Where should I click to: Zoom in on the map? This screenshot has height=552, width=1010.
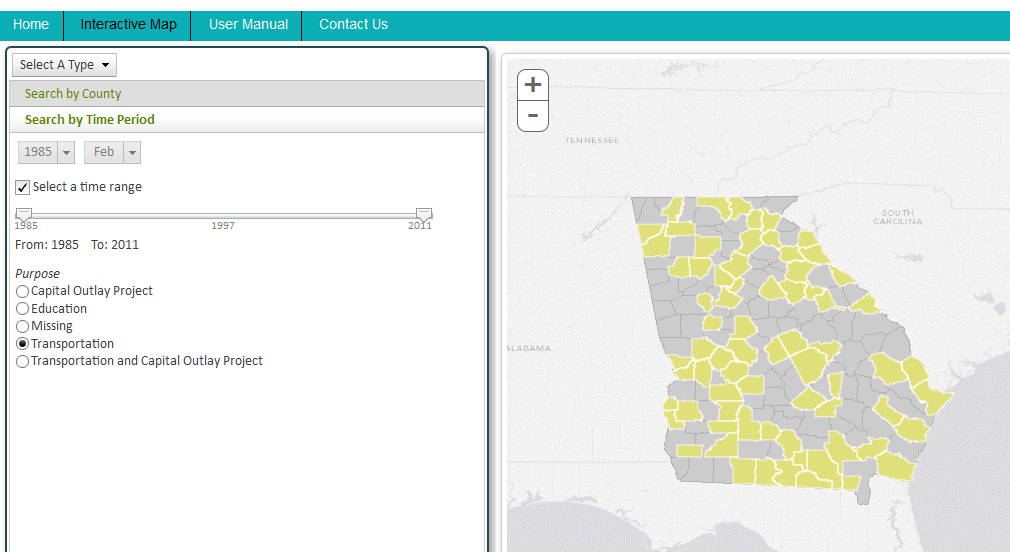click(x=533, y=85)
